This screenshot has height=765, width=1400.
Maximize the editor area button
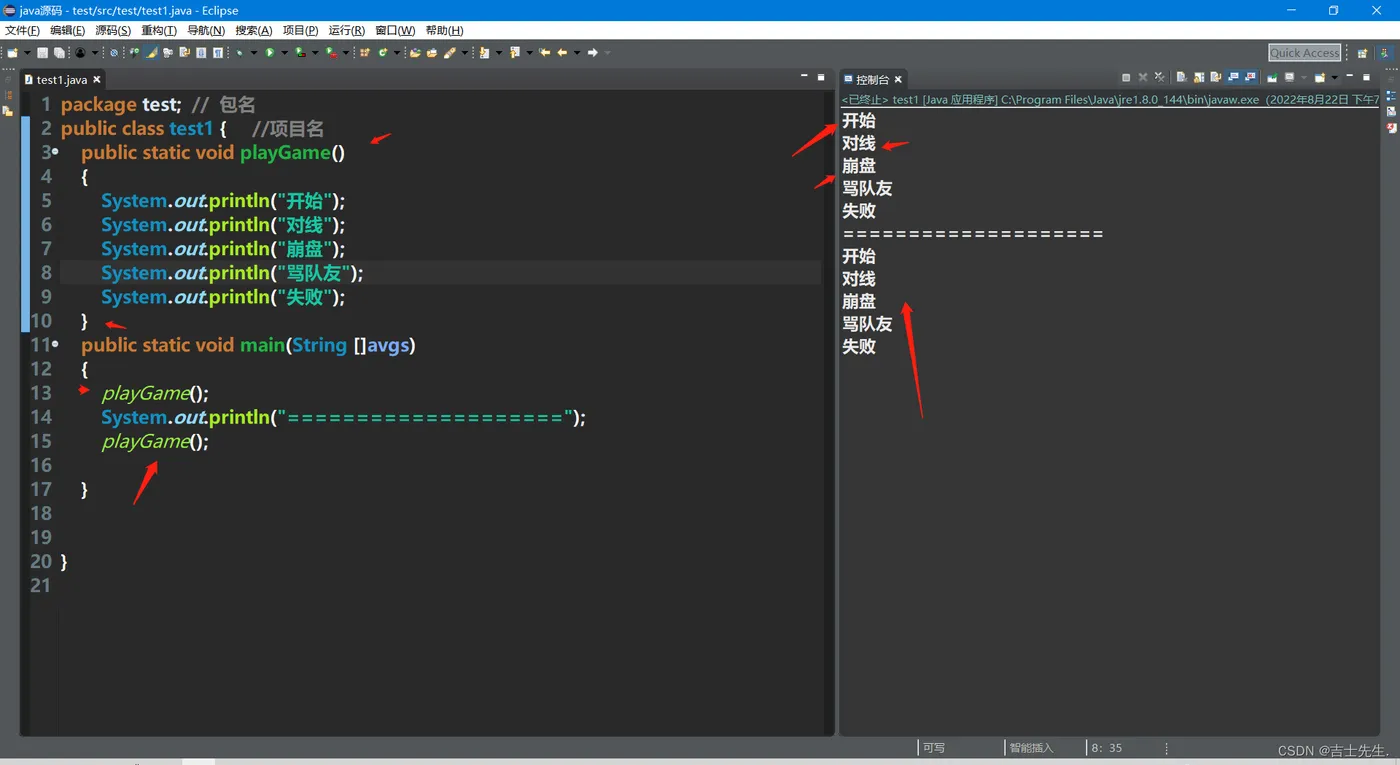[x=821, y=76]
